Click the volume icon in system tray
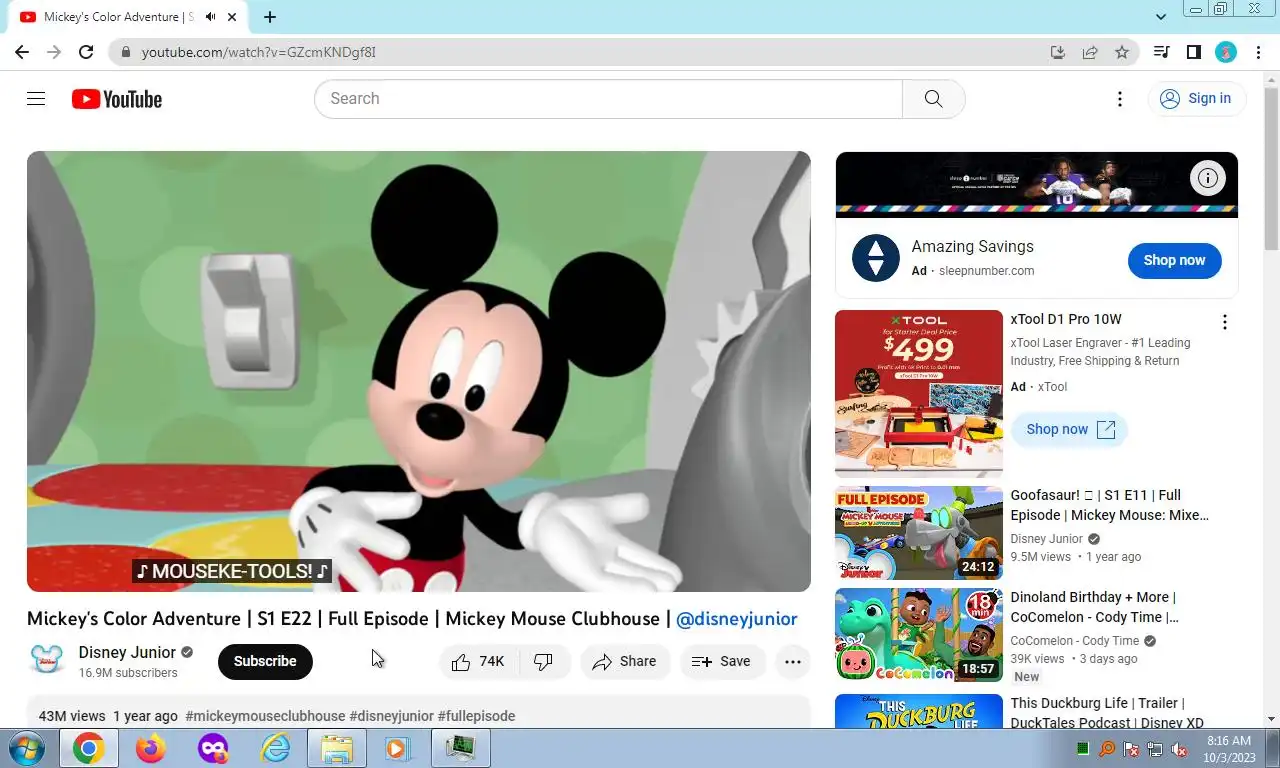 [1179, 749]
